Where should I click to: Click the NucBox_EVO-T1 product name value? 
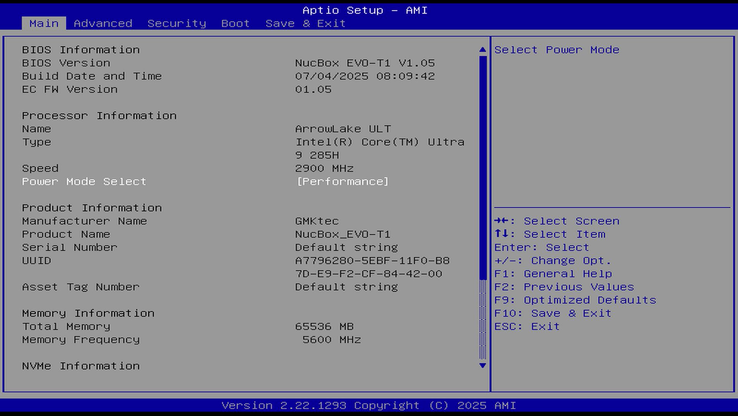343,234
